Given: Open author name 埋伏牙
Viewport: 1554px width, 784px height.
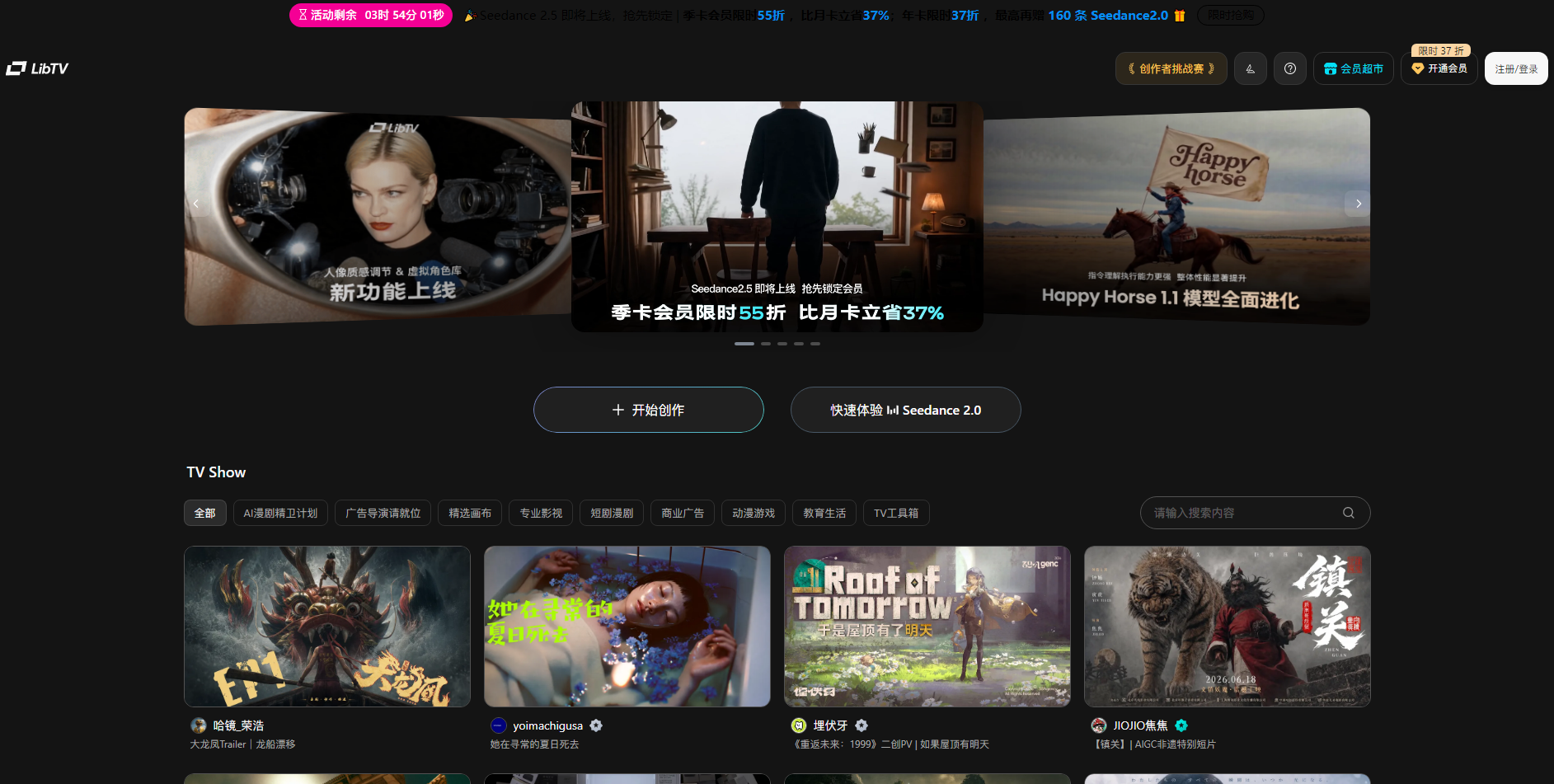Looking at the screenshot, I should (830, 725).
